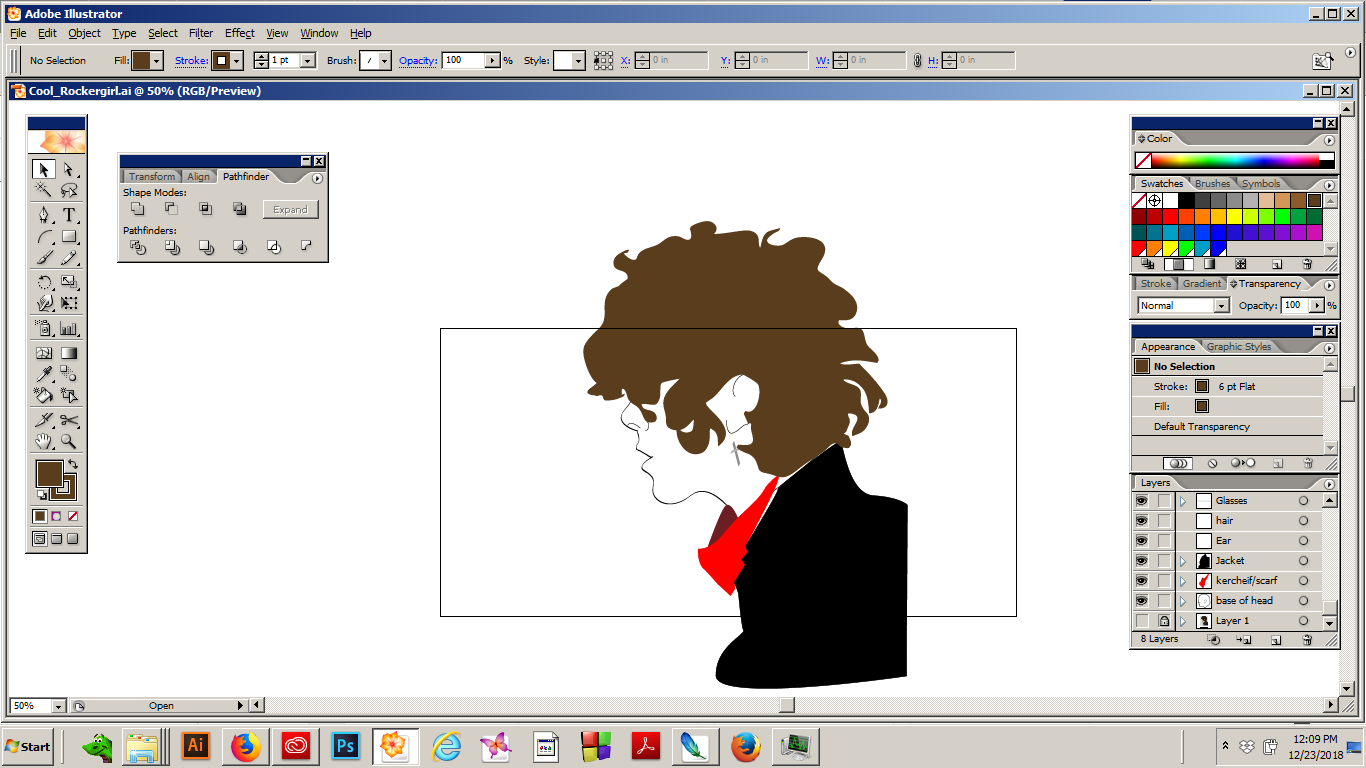This screenshot has height=768, width=1366.
Task: Select the Scale tool
Action: click(x=69, y=282)
